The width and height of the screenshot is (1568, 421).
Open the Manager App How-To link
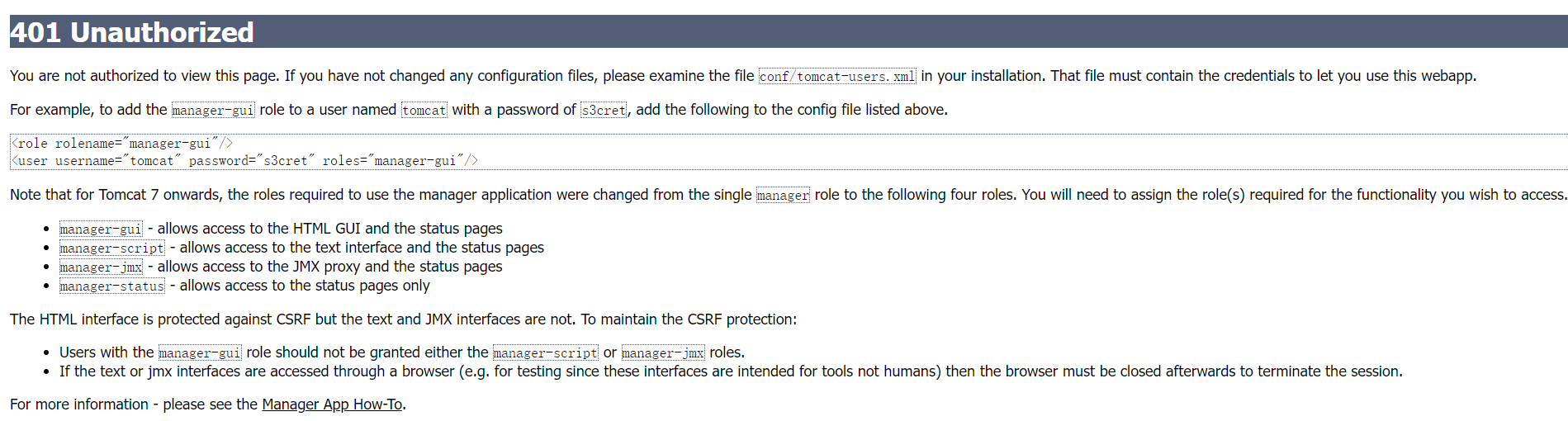(x=332, y=404)
